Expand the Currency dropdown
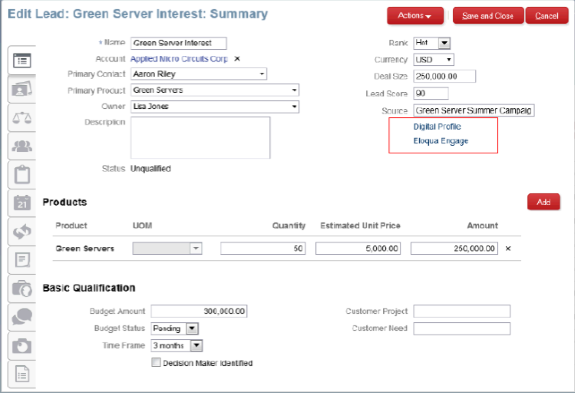Image resolution: width=575 pixels, height=393 pixels. coord(448,59)
